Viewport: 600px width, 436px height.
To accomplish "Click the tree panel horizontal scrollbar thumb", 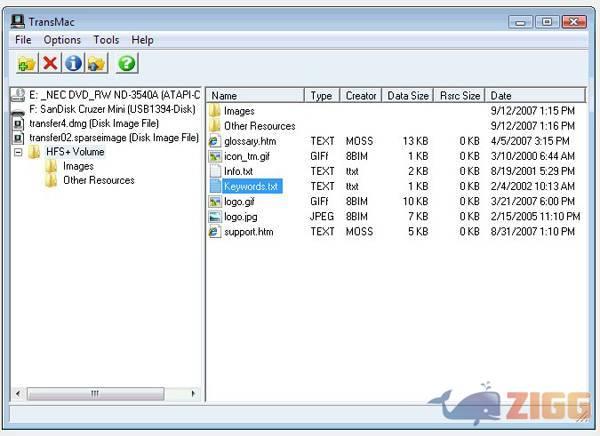I will (x=95, y=394).
